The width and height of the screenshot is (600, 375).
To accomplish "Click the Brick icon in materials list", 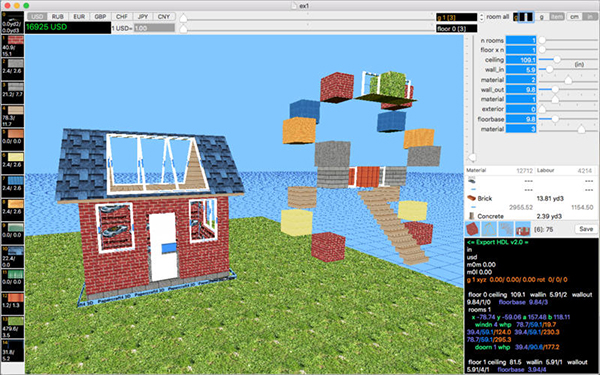I will pyautogui.click(x=471, y=198).
